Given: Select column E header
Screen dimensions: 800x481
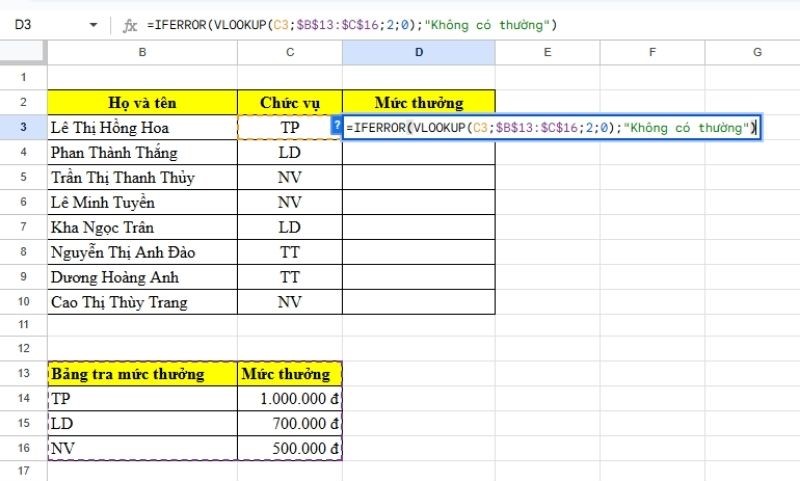Looking at the screenshot, I should (x=548, y=52).
